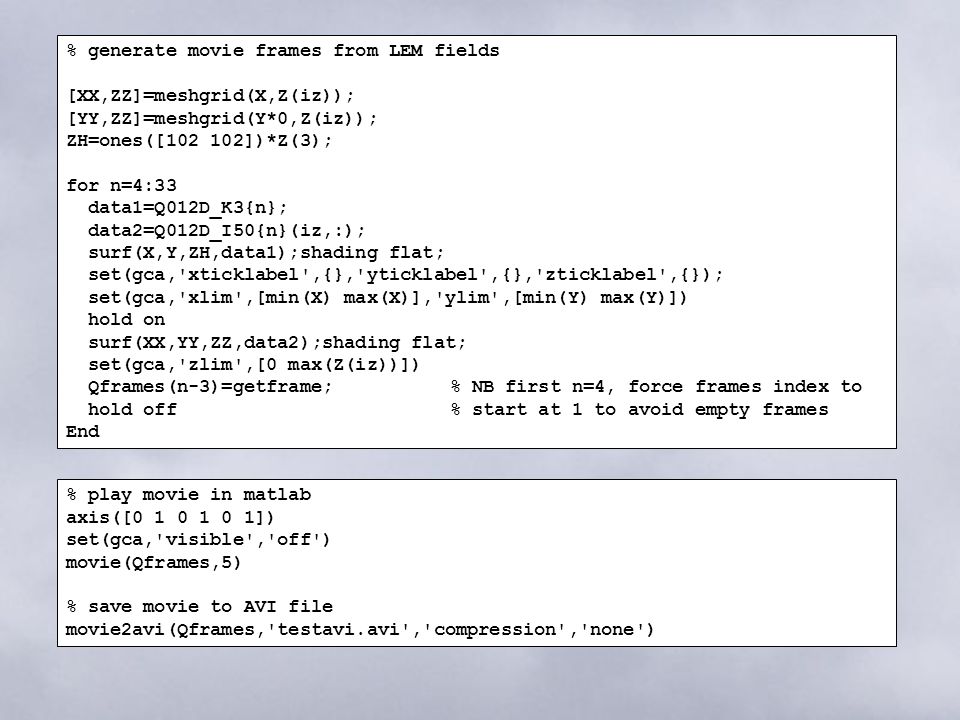
Task: Click the ZH=ones line
Action: pyautogui.click(x=199, y=141)
